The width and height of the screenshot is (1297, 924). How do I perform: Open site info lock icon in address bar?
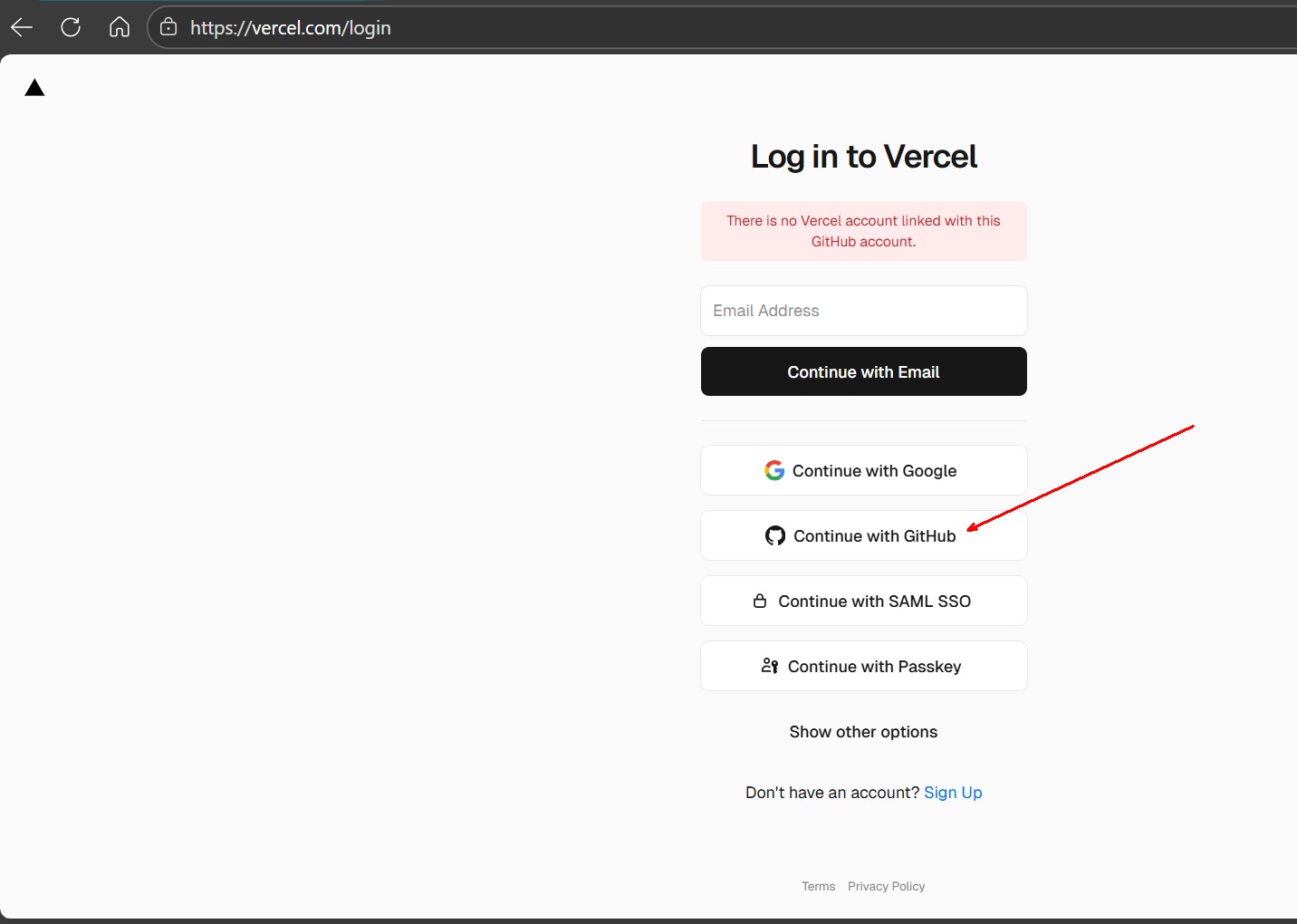pos(168,27)
